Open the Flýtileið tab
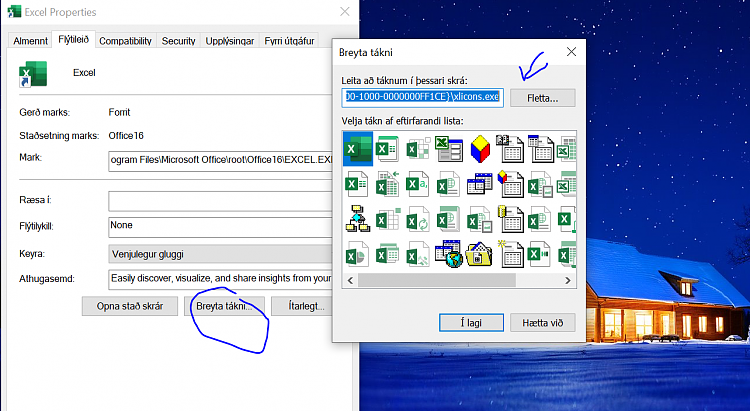This screenshot has width=750, height=411. (x=74, y=40)
